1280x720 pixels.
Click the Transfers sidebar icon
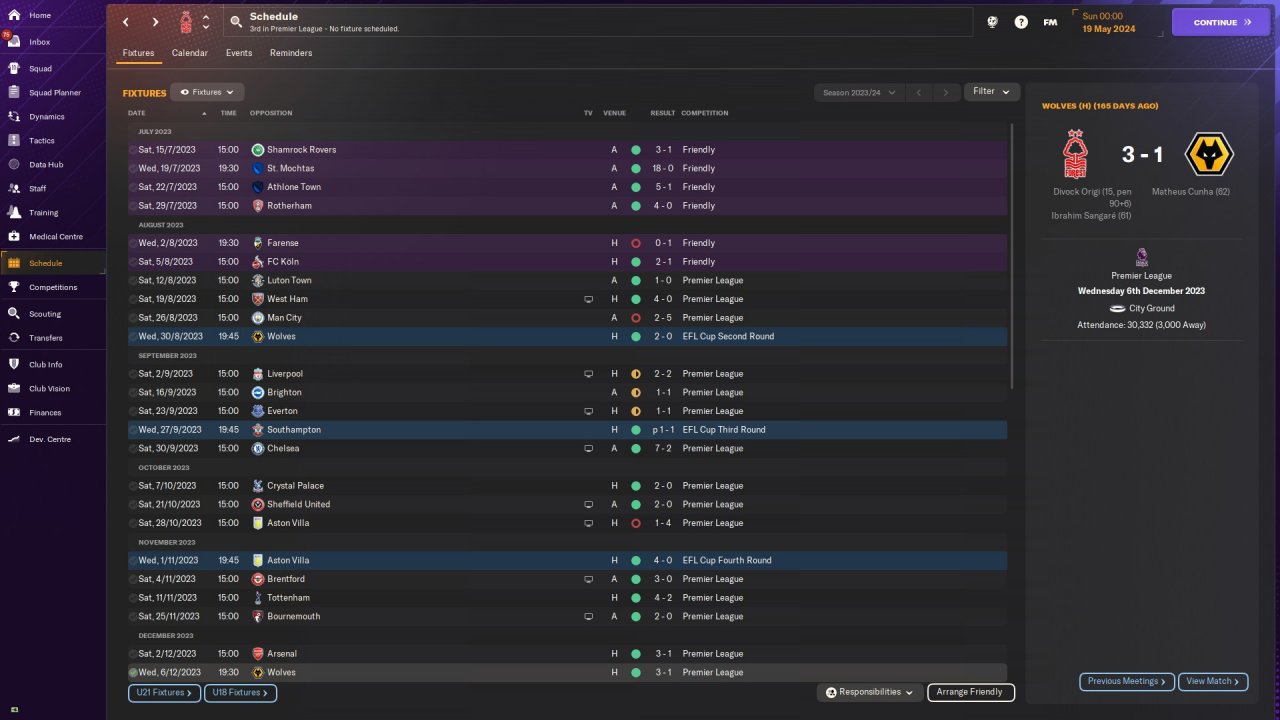[x=14, y=338]
